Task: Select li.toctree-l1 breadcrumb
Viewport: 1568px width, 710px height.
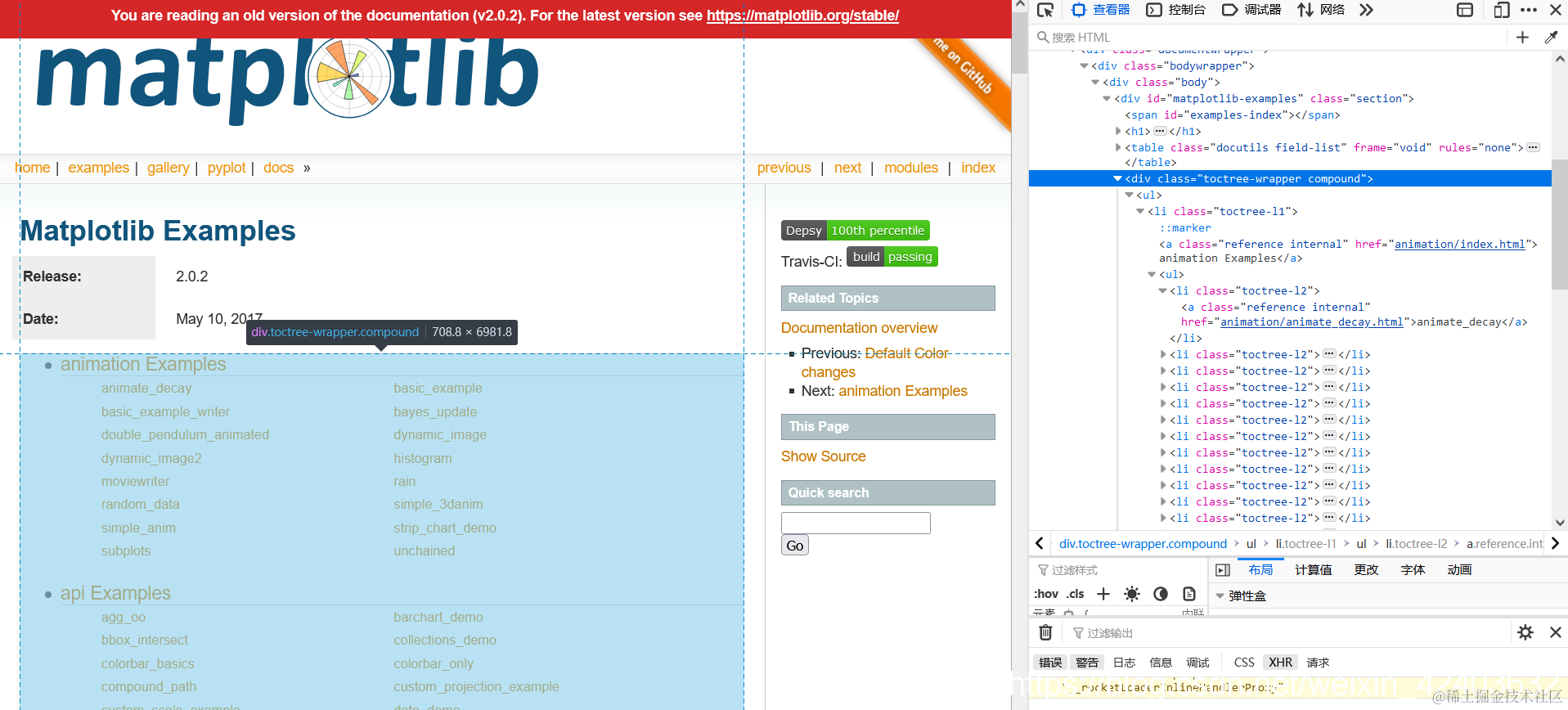Action: coord(1305,543)
